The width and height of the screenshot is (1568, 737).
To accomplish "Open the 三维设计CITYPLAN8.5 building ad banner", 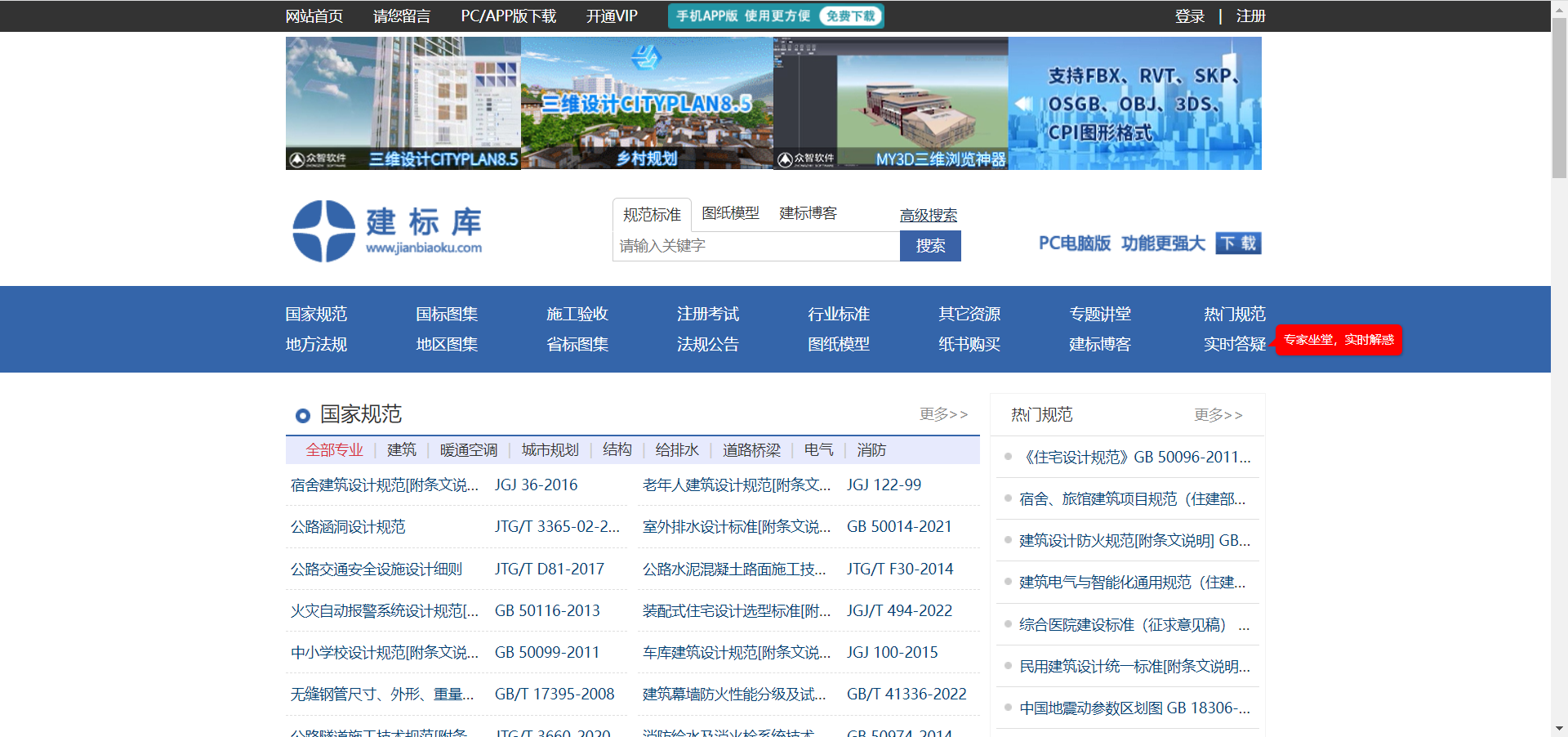I will coord(403,103).
